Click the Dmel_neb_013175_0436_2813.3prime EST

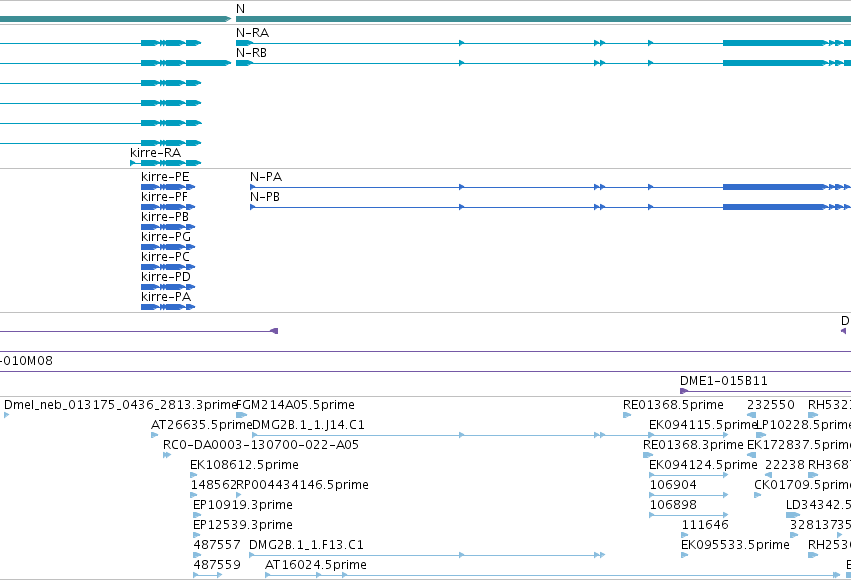click(x=7, y=415)
